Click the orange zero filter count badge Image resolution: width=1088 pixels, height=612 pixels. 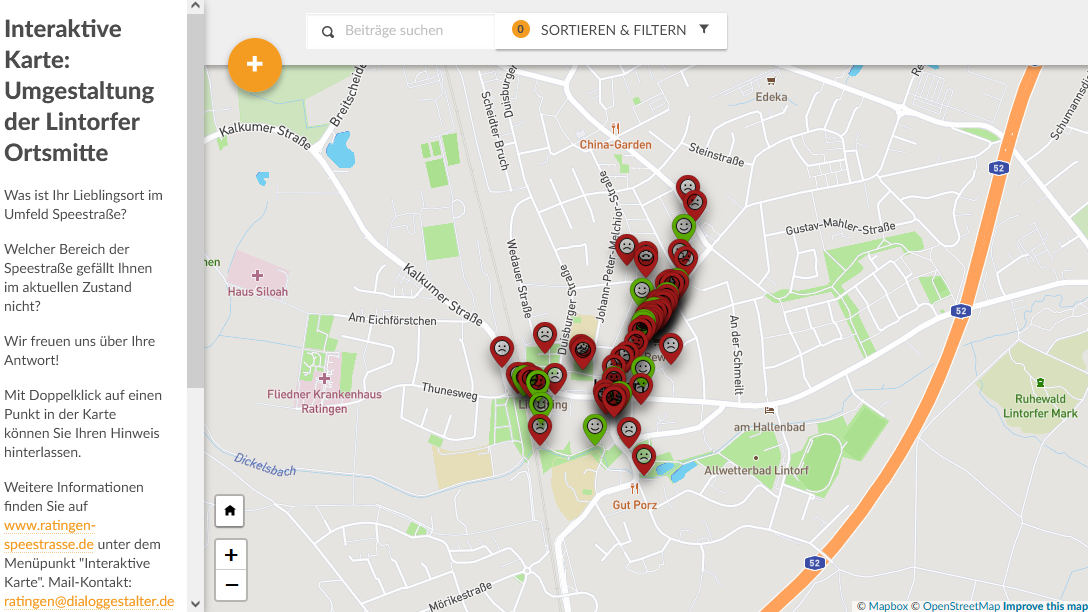520,30
